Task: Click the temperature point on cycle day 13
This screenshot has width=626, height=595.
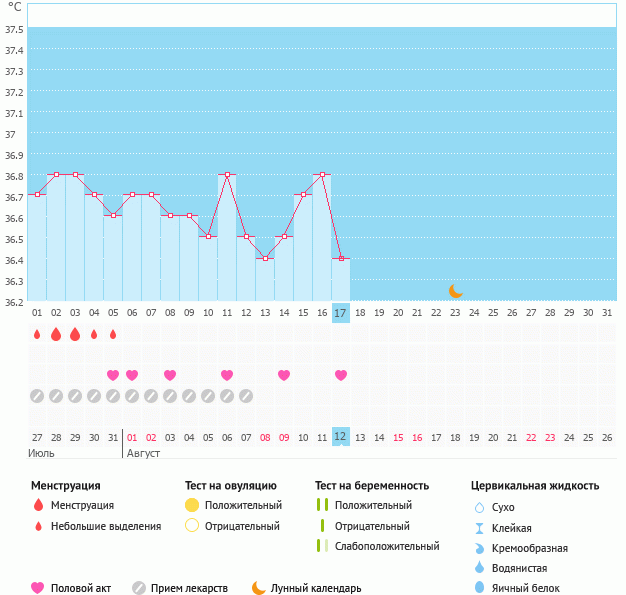Action: pyautogui.click(x=265, y=258)
